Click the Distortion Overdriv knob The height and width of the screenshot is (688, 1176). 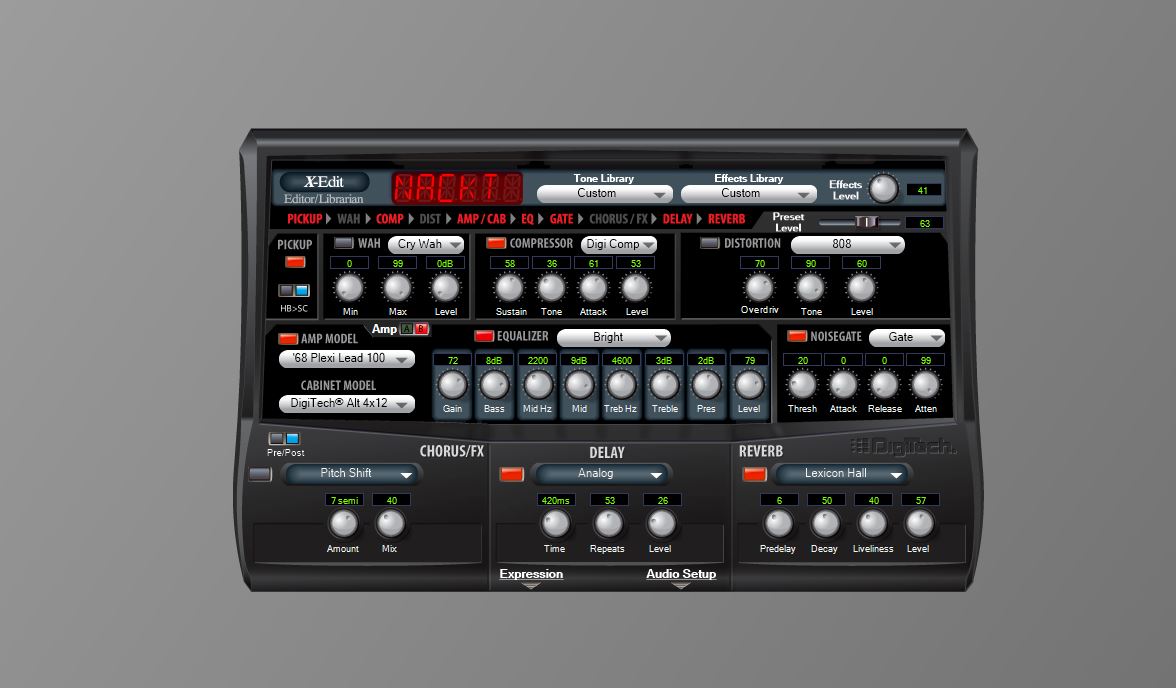[759, 287]
